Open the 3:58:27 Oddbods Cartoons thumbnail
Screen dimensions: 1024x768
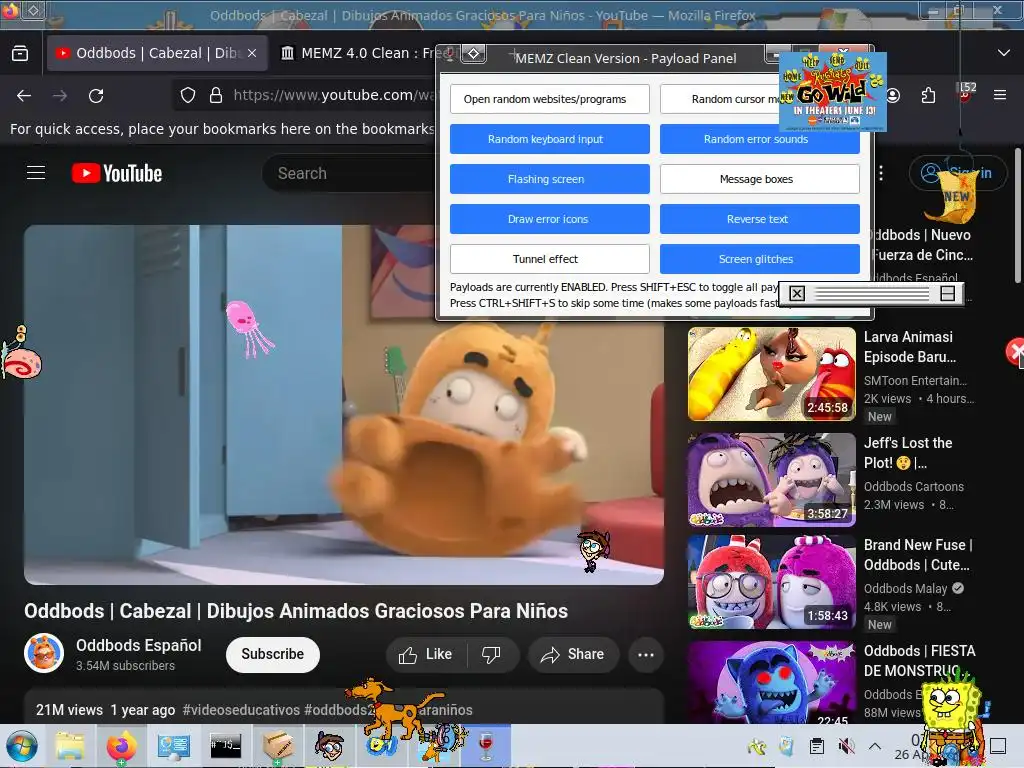771,480
